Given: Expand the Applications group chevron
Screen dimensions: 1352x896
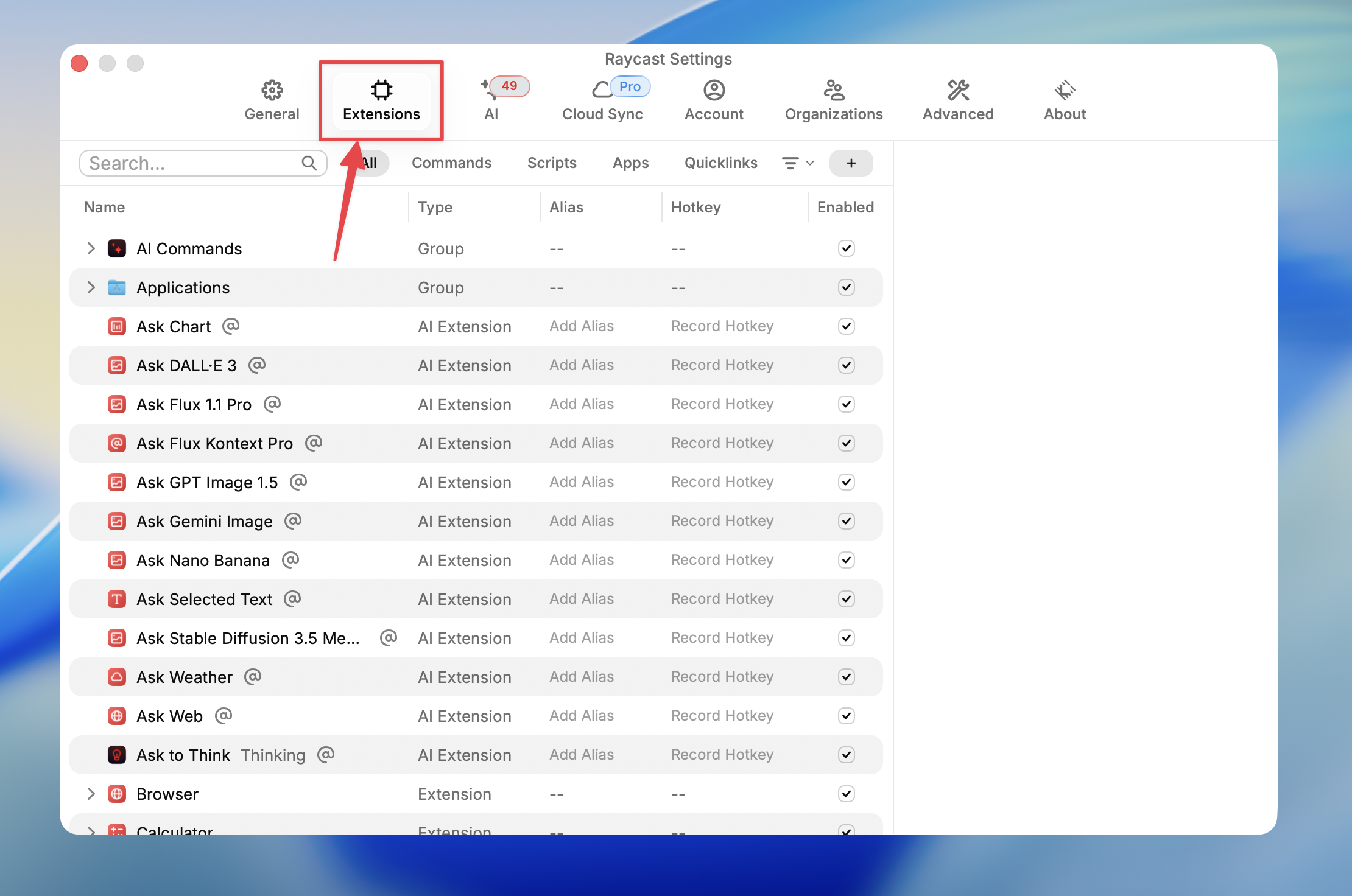Looking at the screenshot, I should [x=91, y=287].
